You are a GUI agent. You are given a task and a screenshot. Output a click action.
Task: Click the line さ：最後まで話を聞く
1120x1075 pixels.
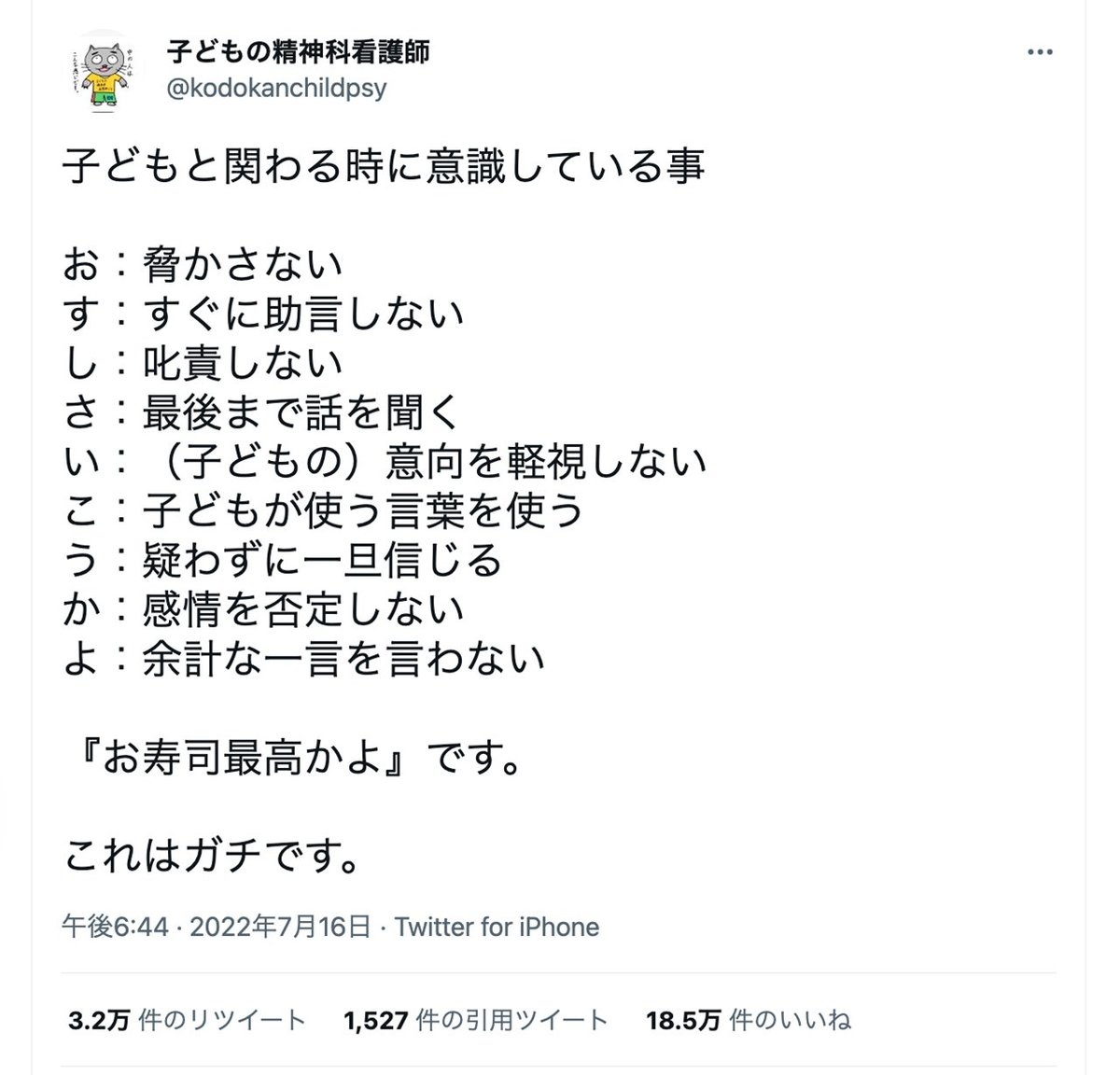pyautogui.click(x=263, y=412)
